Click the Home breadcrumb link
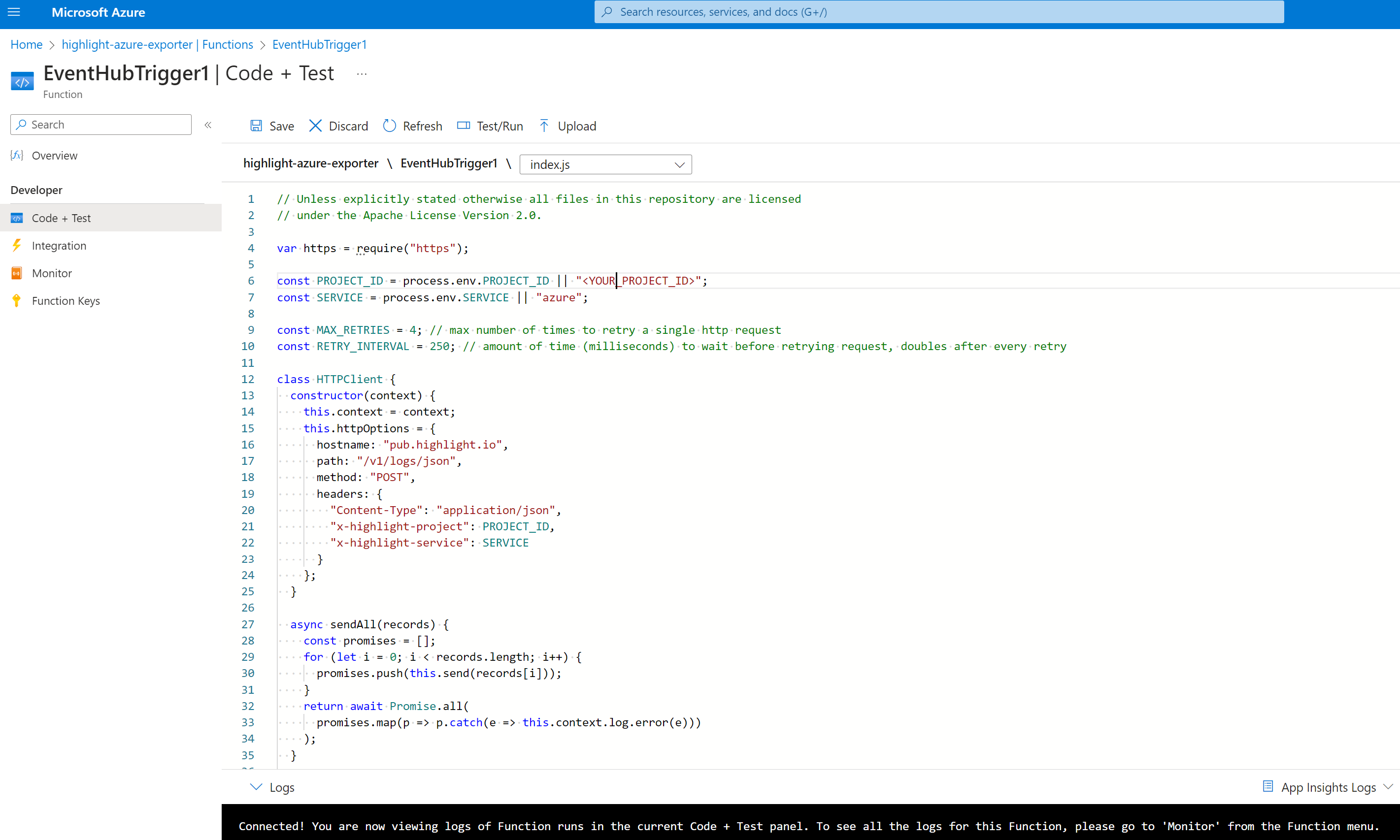Image resolution: width=1400 pixels, height=840 pixels. (26, 44)
